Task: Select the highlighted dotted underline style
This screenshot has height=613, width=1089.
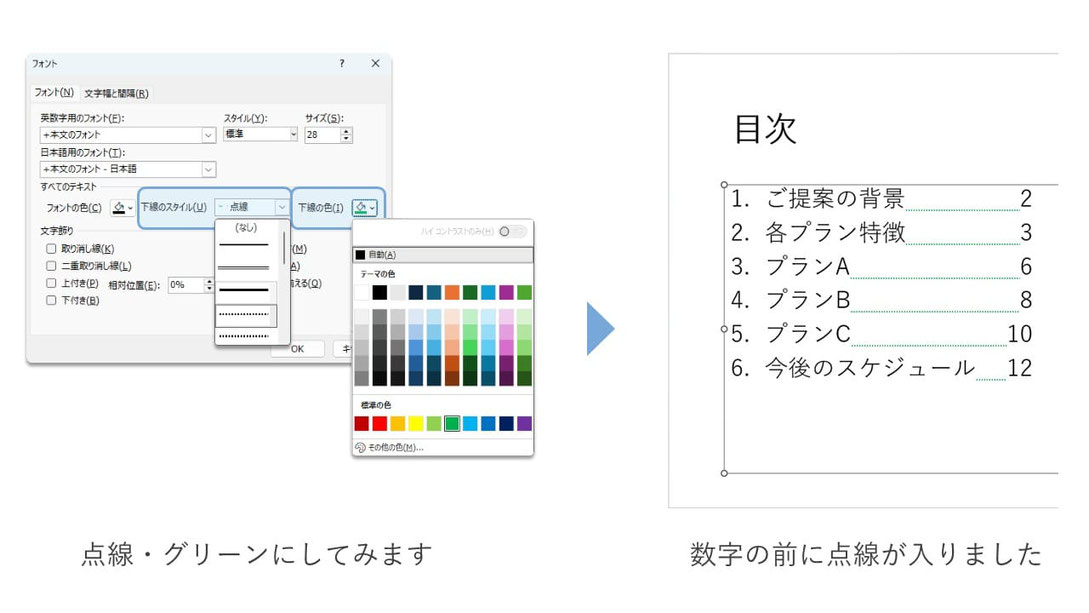Action: pyautogui.click(x=246, y=314)
